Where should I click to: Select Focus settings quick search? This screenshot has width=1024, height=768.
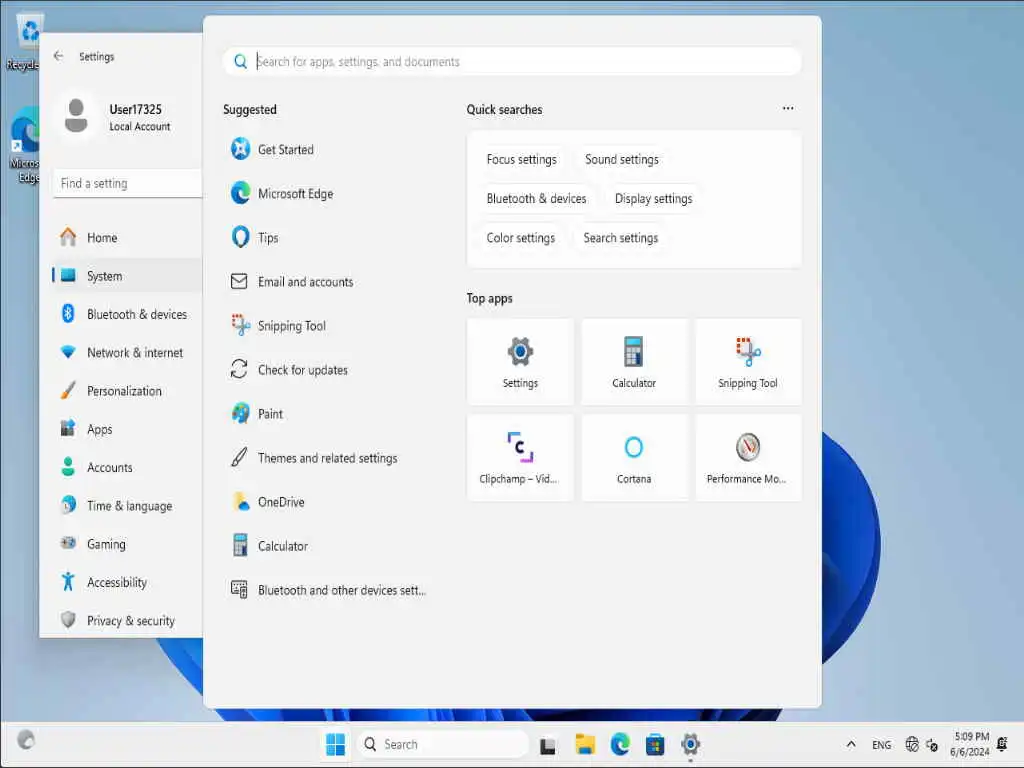[522, 159]
